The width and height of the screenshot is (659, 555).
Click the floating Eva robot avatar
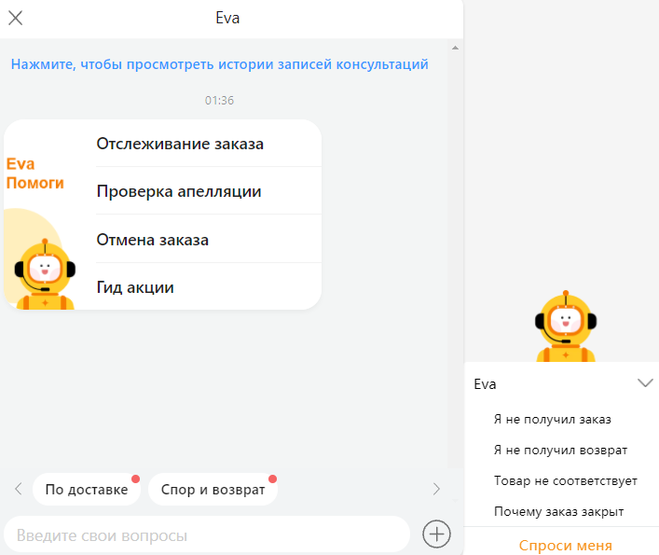[x=566, y=326]
